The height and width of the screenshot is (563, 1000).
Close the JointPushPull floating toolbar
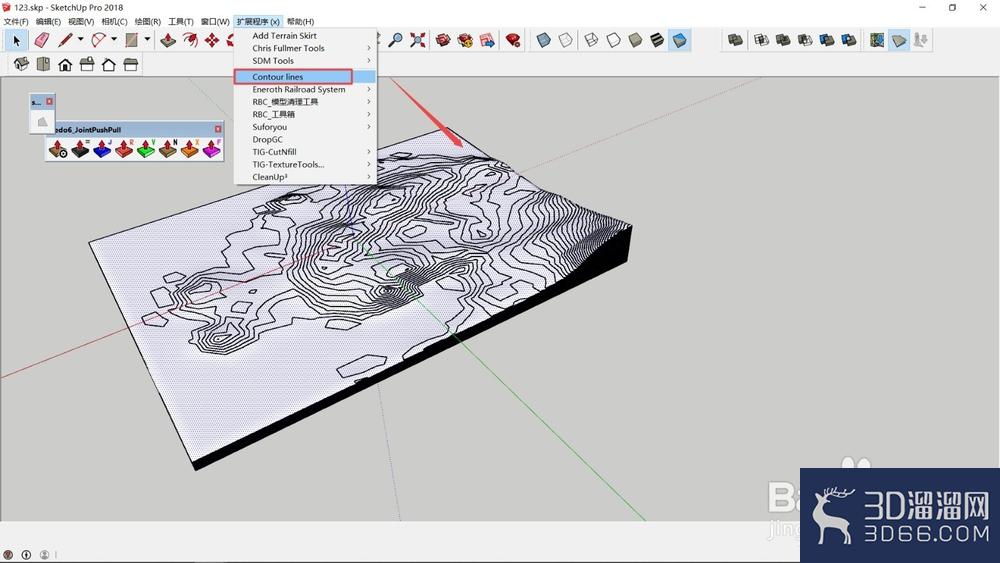218,129
